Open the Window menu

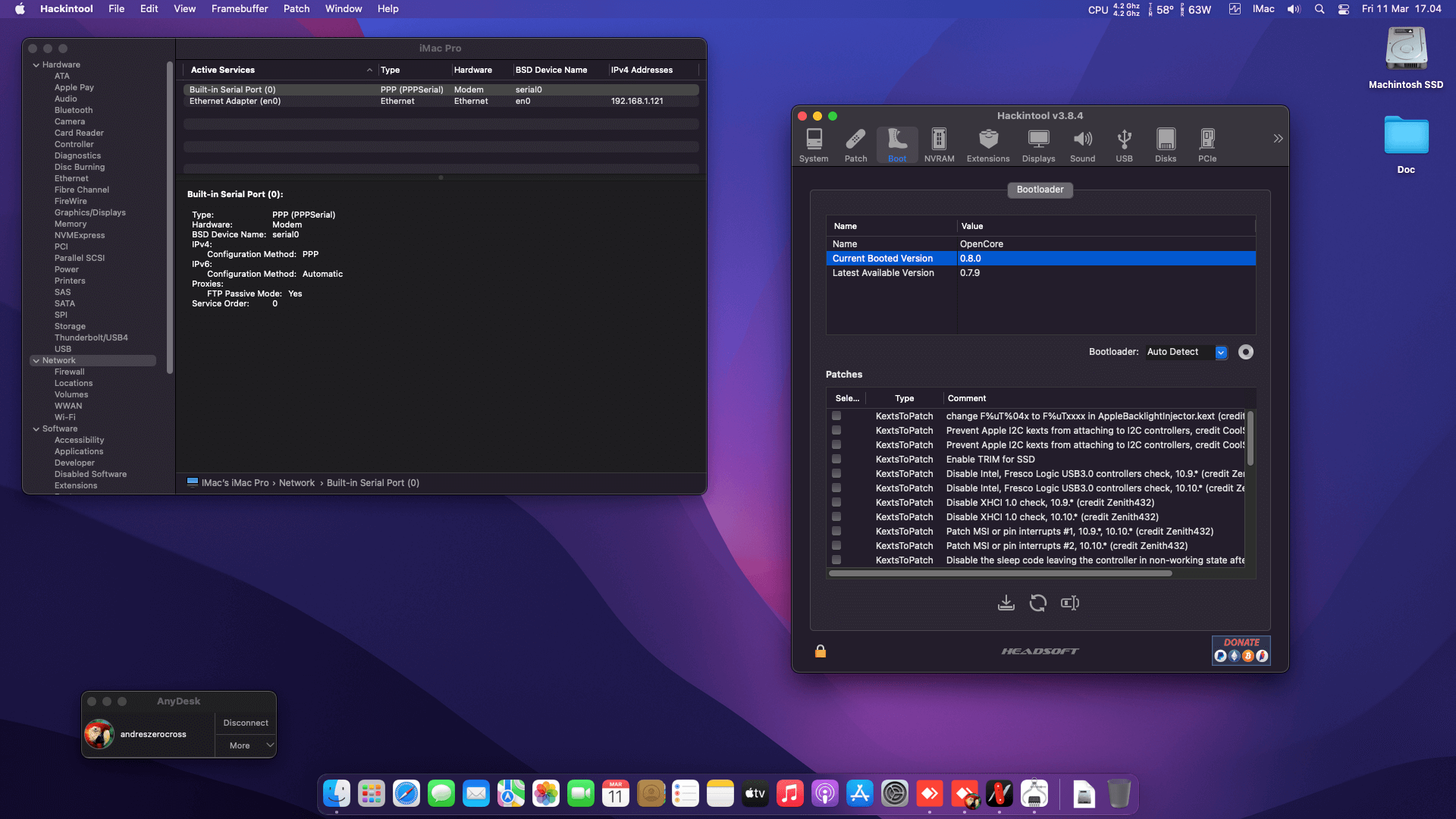tap(344, 9)
